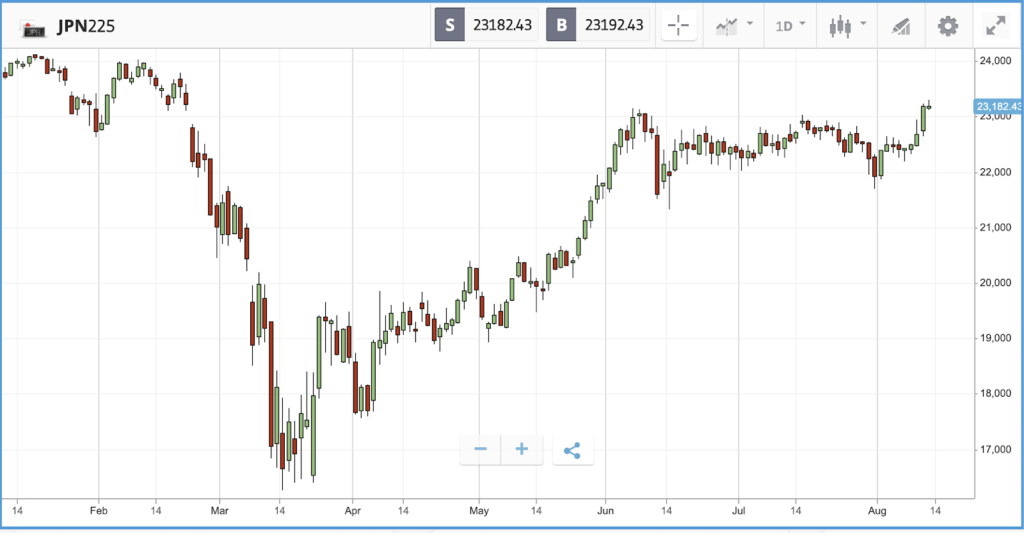The width and height of the screenshot is (1024, 533).
Task: Share the chart via share icon
Action: coord(573,450)
